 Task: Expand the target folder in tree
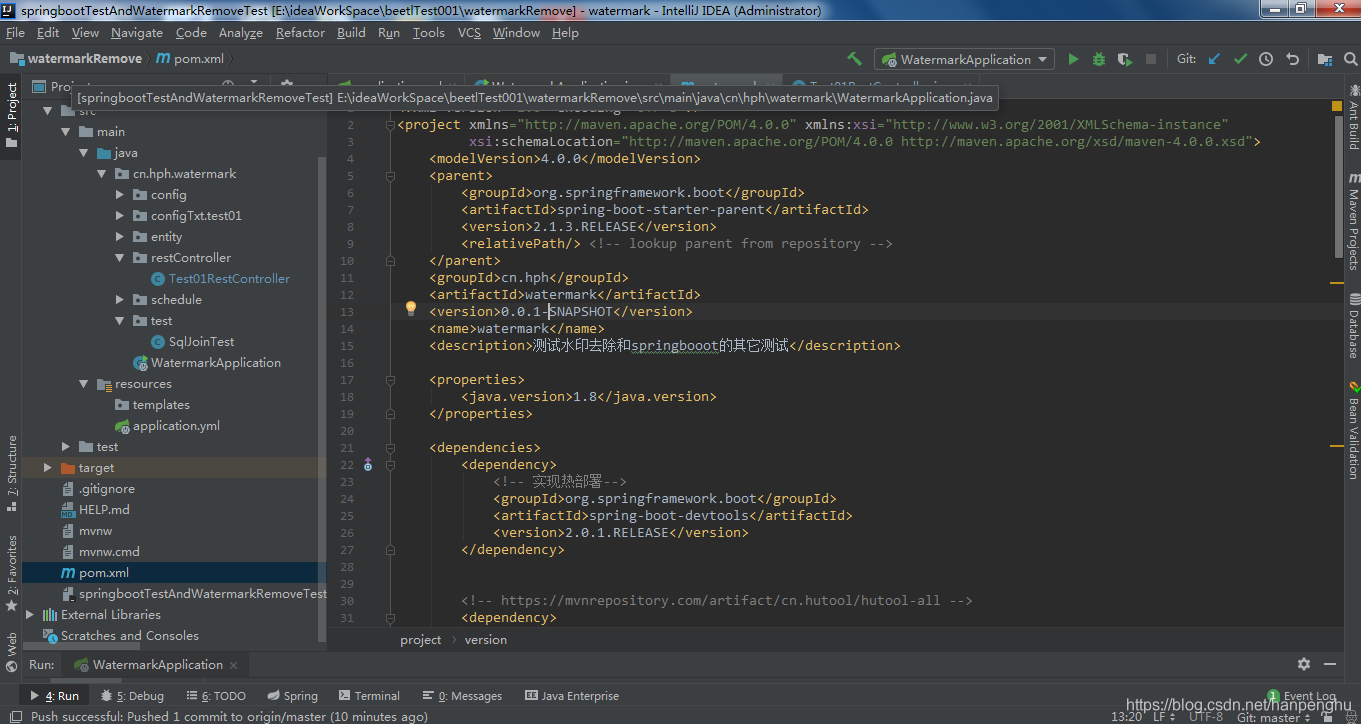point(48,468)
